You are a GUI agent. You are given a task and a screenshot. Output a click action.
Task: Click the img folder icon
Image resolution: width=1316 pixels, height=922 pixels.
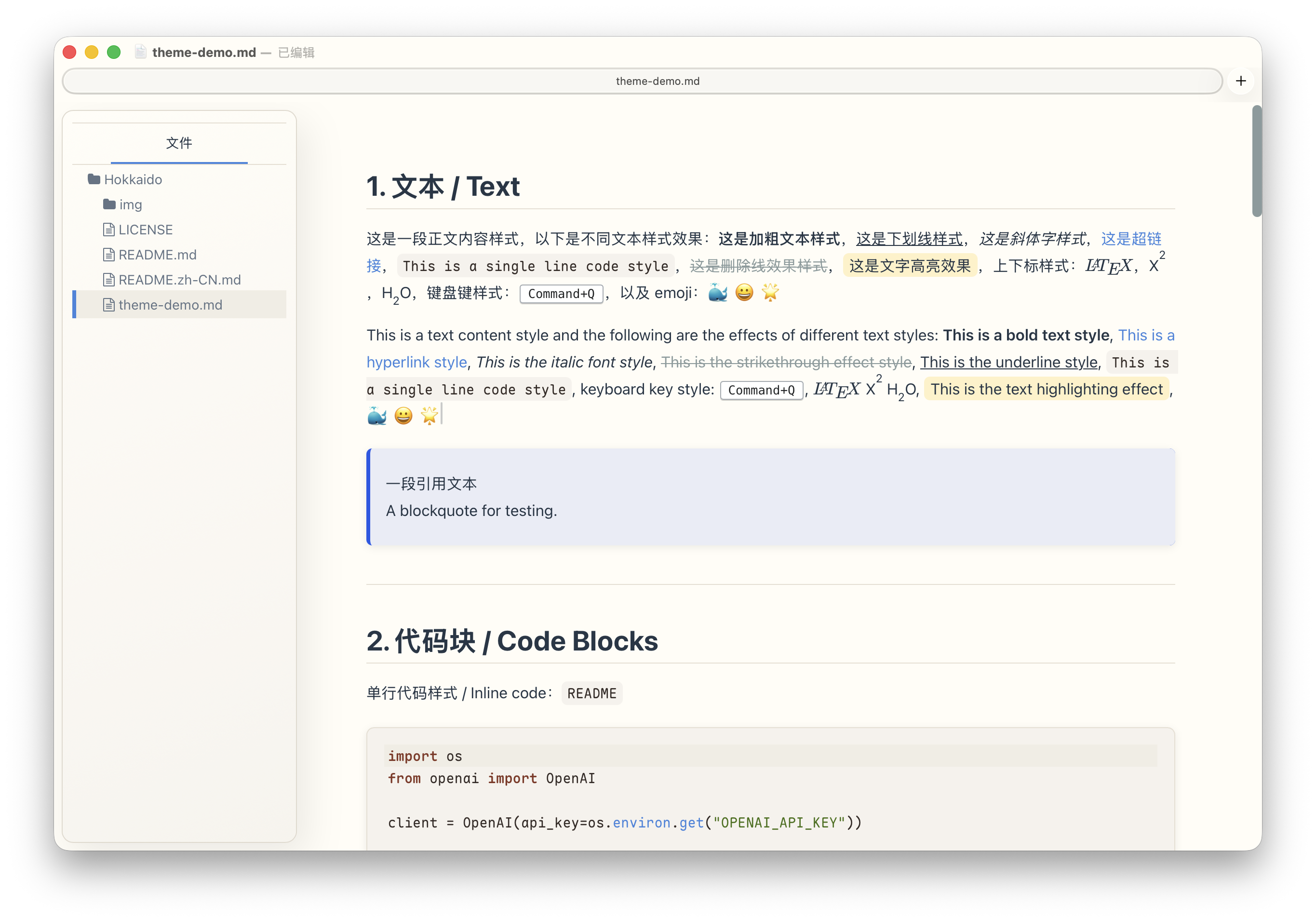pos(109,204)
